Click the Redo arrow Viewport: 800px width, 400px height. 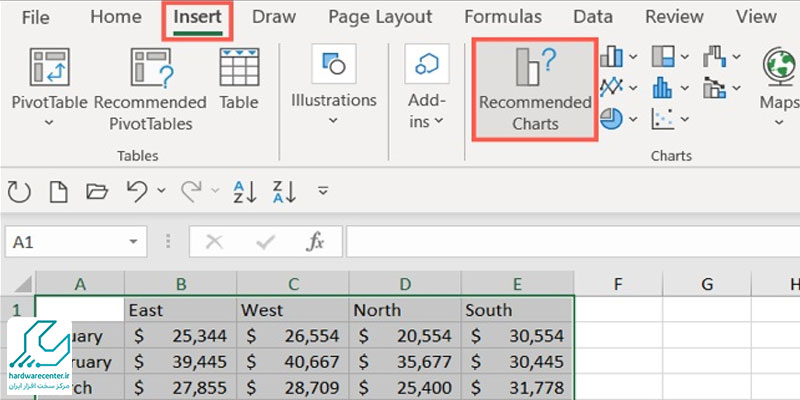point(192,191)
